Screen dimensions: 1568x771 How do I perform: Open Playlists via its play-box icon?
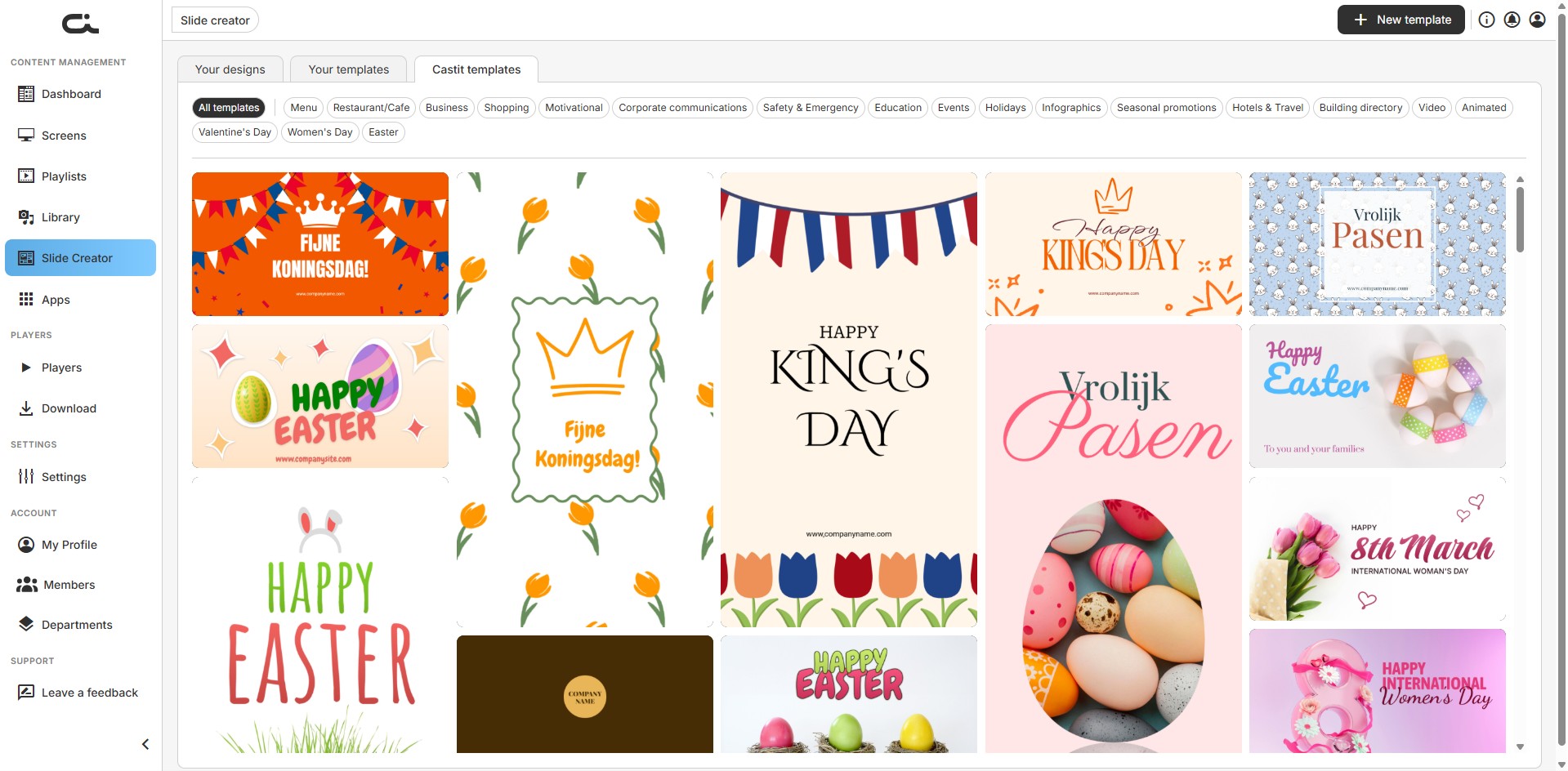[x=26, y=176]
